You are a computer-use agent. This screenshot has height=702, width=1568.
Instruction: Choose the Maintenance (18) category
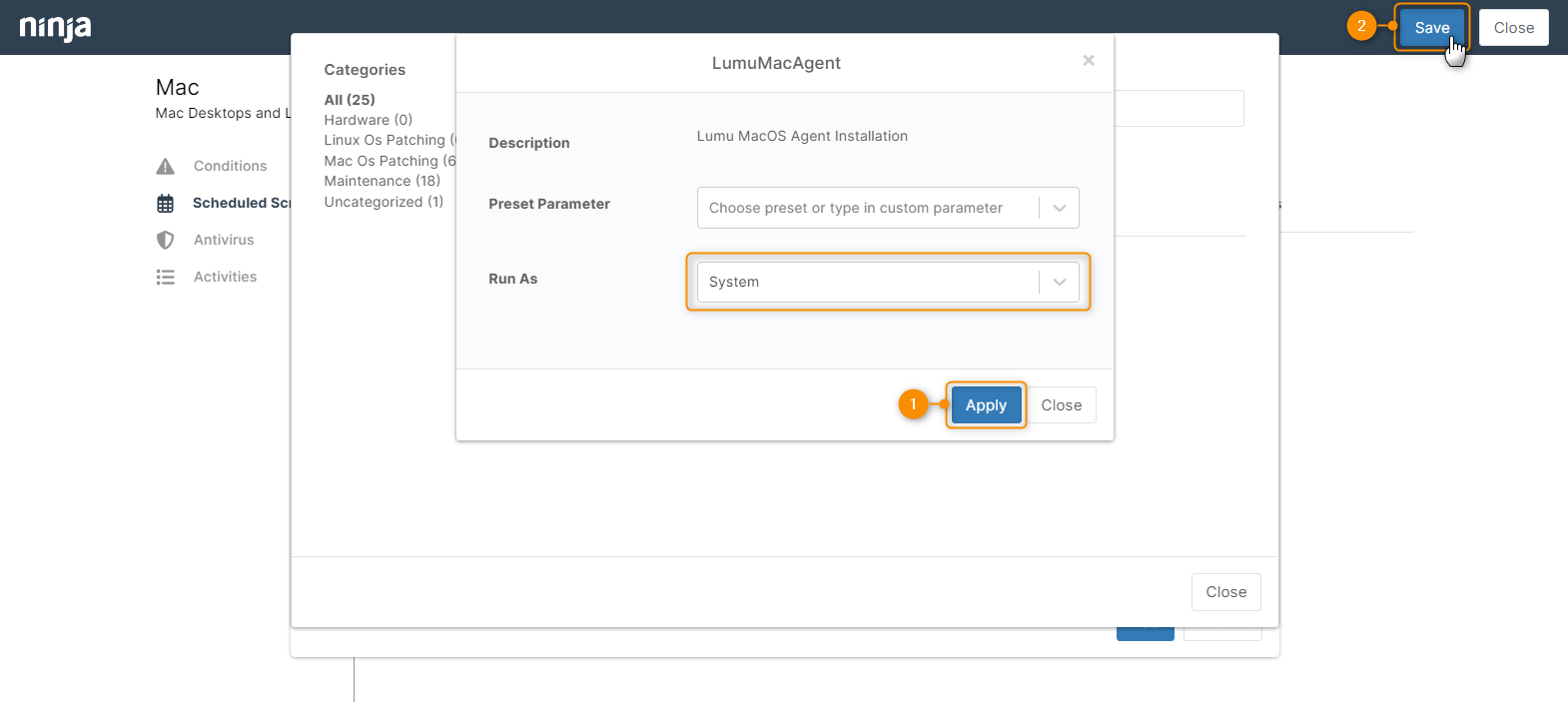pos(382,181)
